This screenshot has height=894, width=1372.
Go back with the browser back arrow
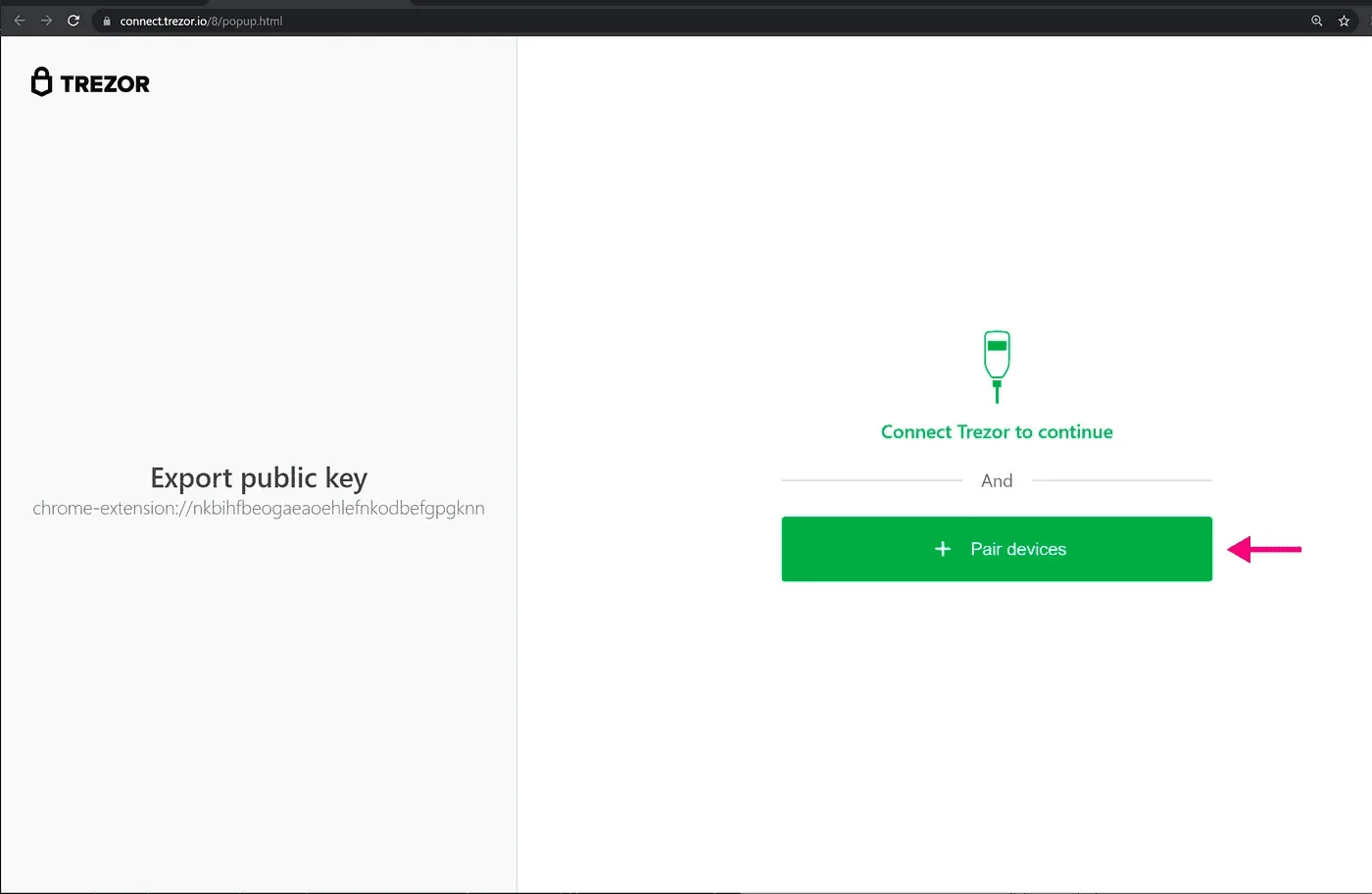(x=19, y=20)
